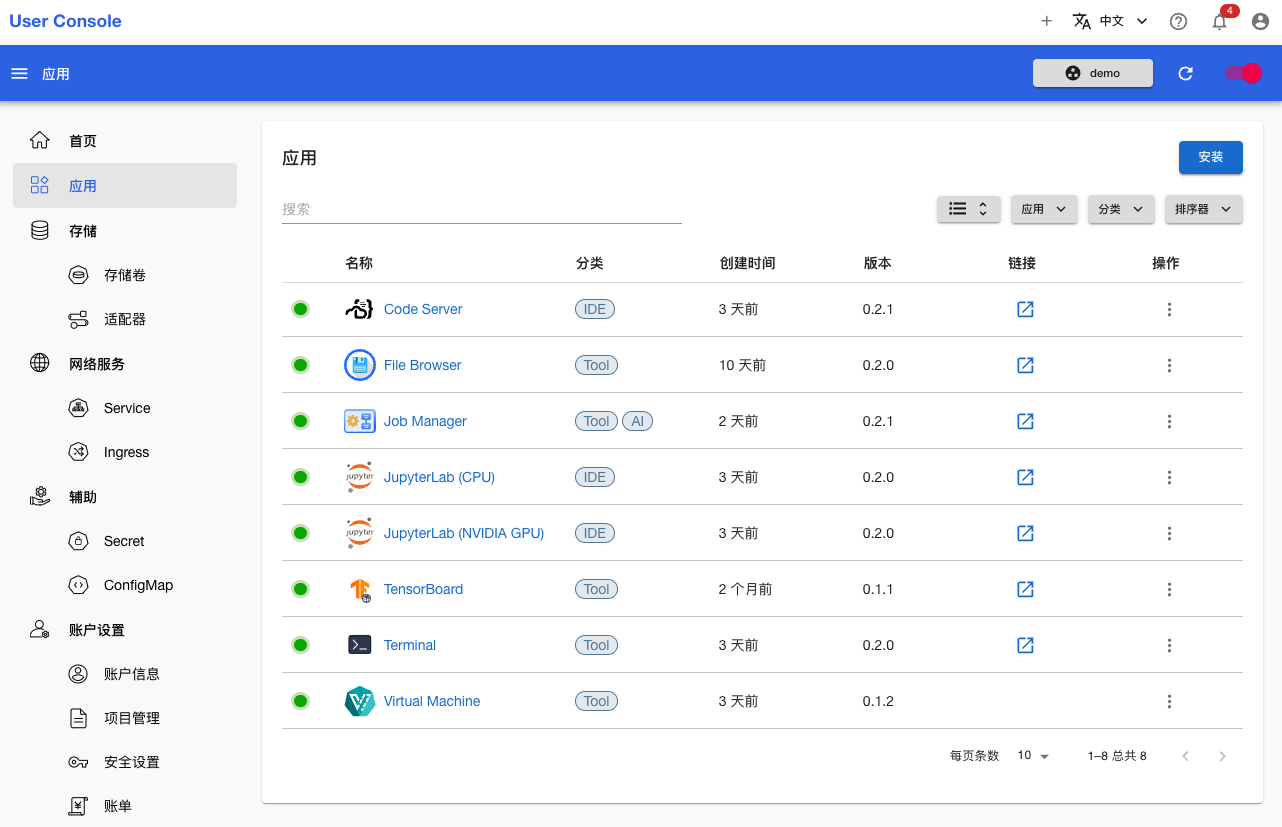Open File Browser actions three-dot menu
The image size is (1282, 827).
click(x=1169, y=365)
